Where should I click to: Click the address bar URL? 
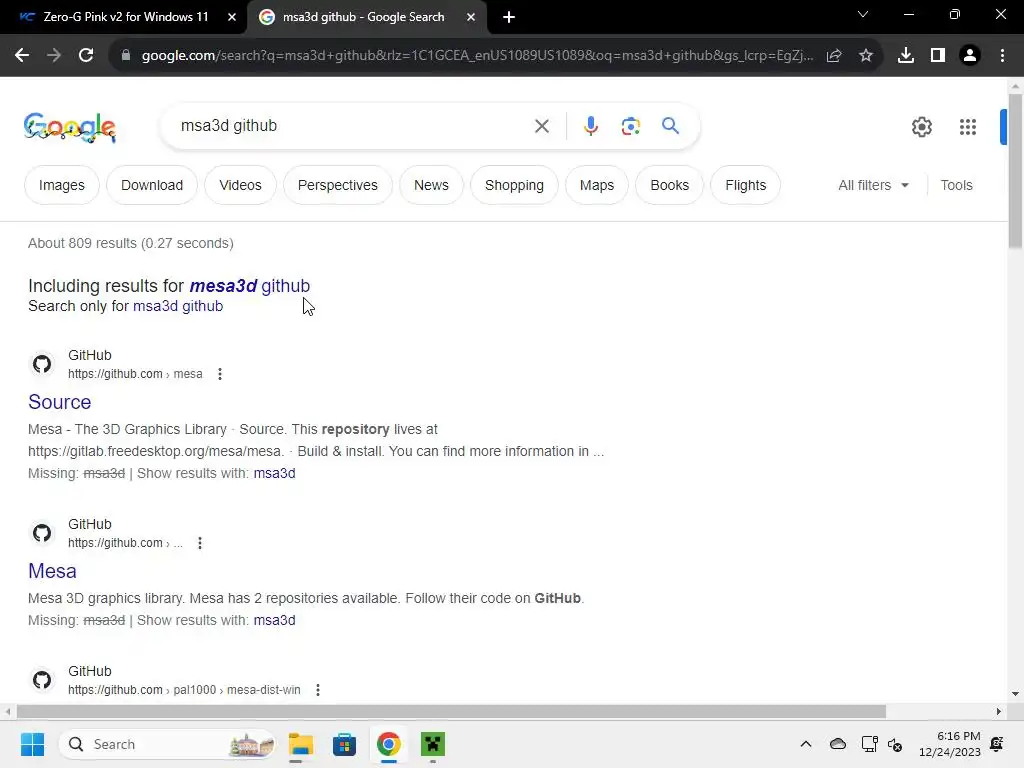point(477,56)
